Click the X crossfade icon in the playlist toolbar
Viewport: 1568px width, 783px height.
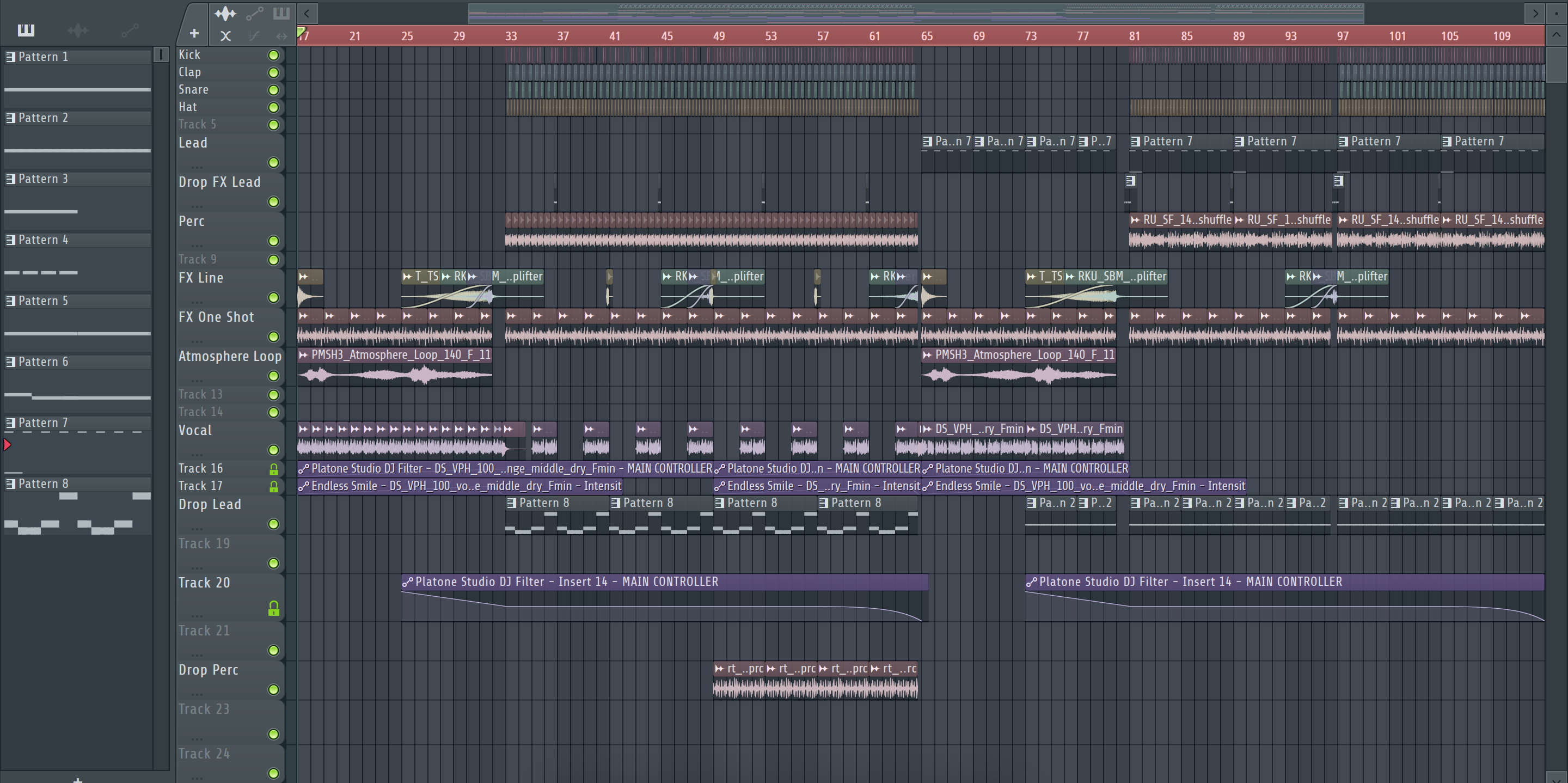pos(225,36)
